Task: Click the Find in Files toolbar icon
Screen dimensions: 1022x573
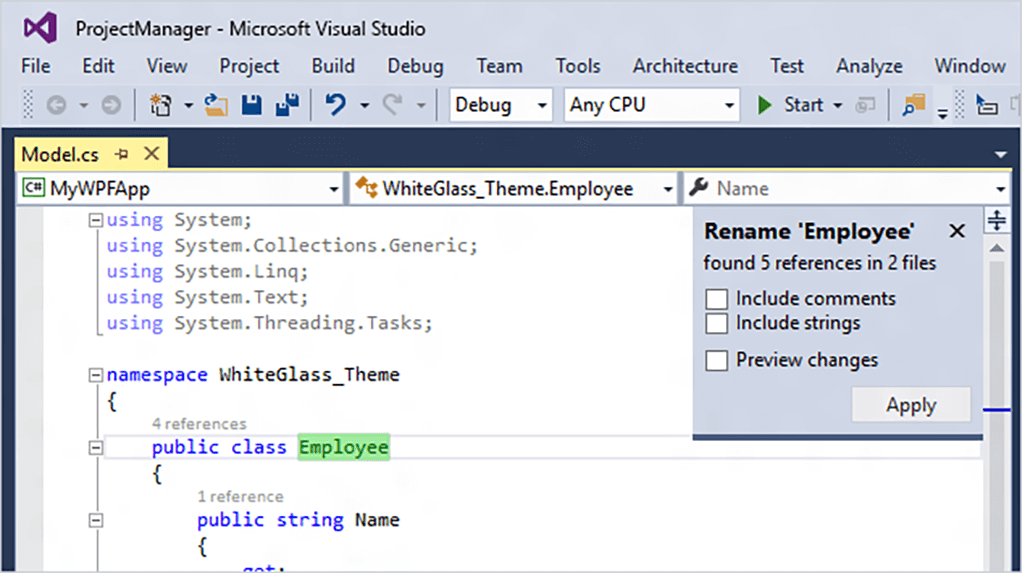Action: [x=913, y=105]
